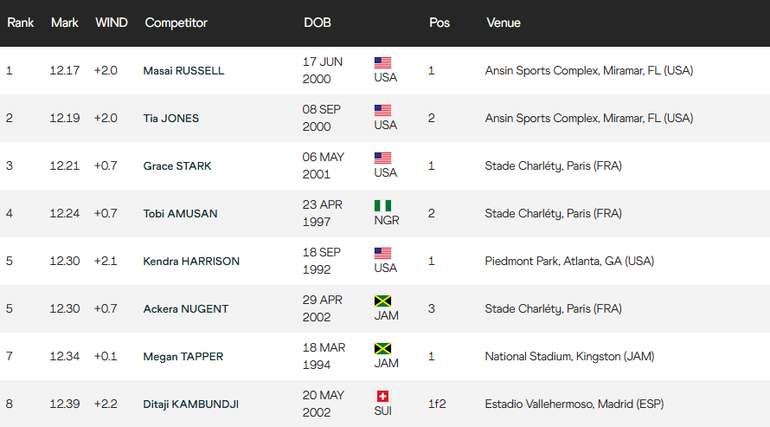Sort by the Rank column header
Viewport: 770px width, 427px height.
pyautogui.click(x=20, y=22)
